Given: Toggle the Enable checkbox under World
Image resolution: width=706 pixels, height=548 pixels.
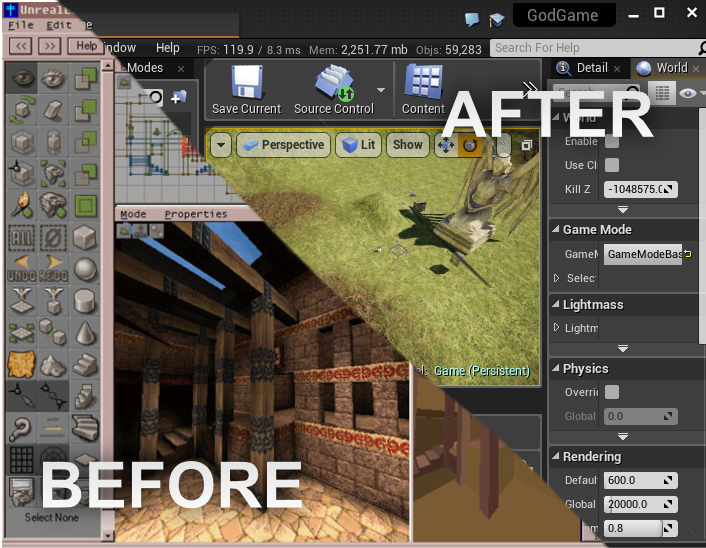Looking at the screenshot, I should [611, 141].
